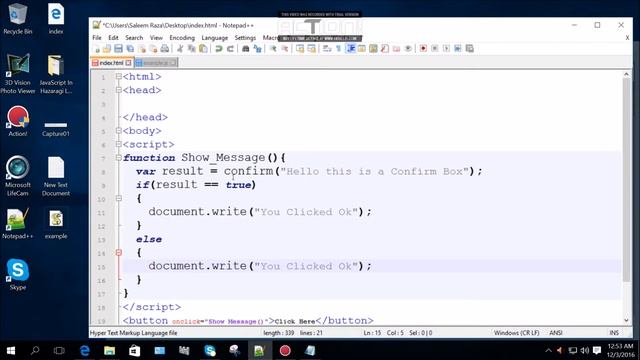
Task: Close the index.html tab with its X
Action: coord(129,63)
